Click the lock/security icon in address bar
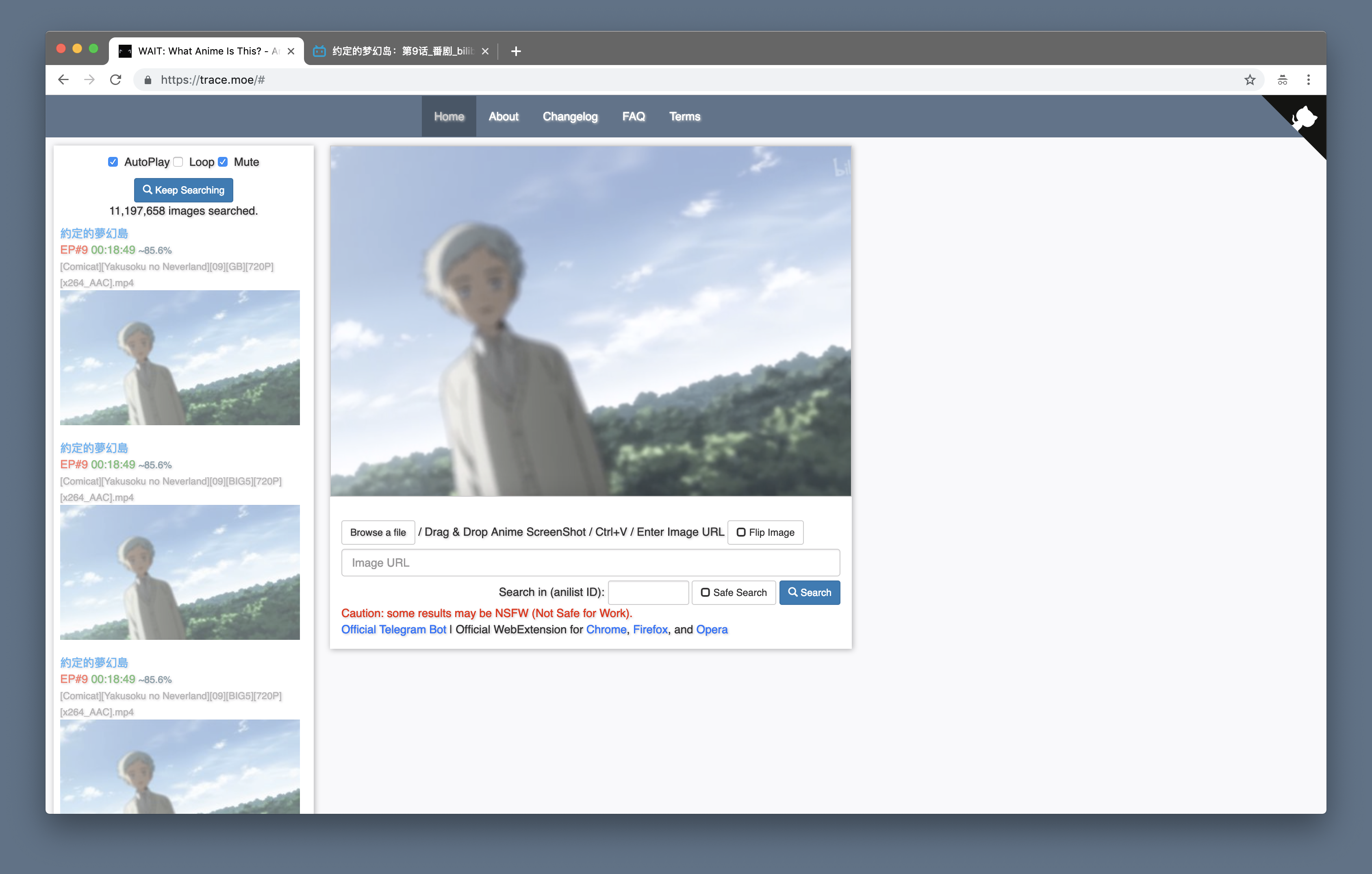 (x=150, y=80)
